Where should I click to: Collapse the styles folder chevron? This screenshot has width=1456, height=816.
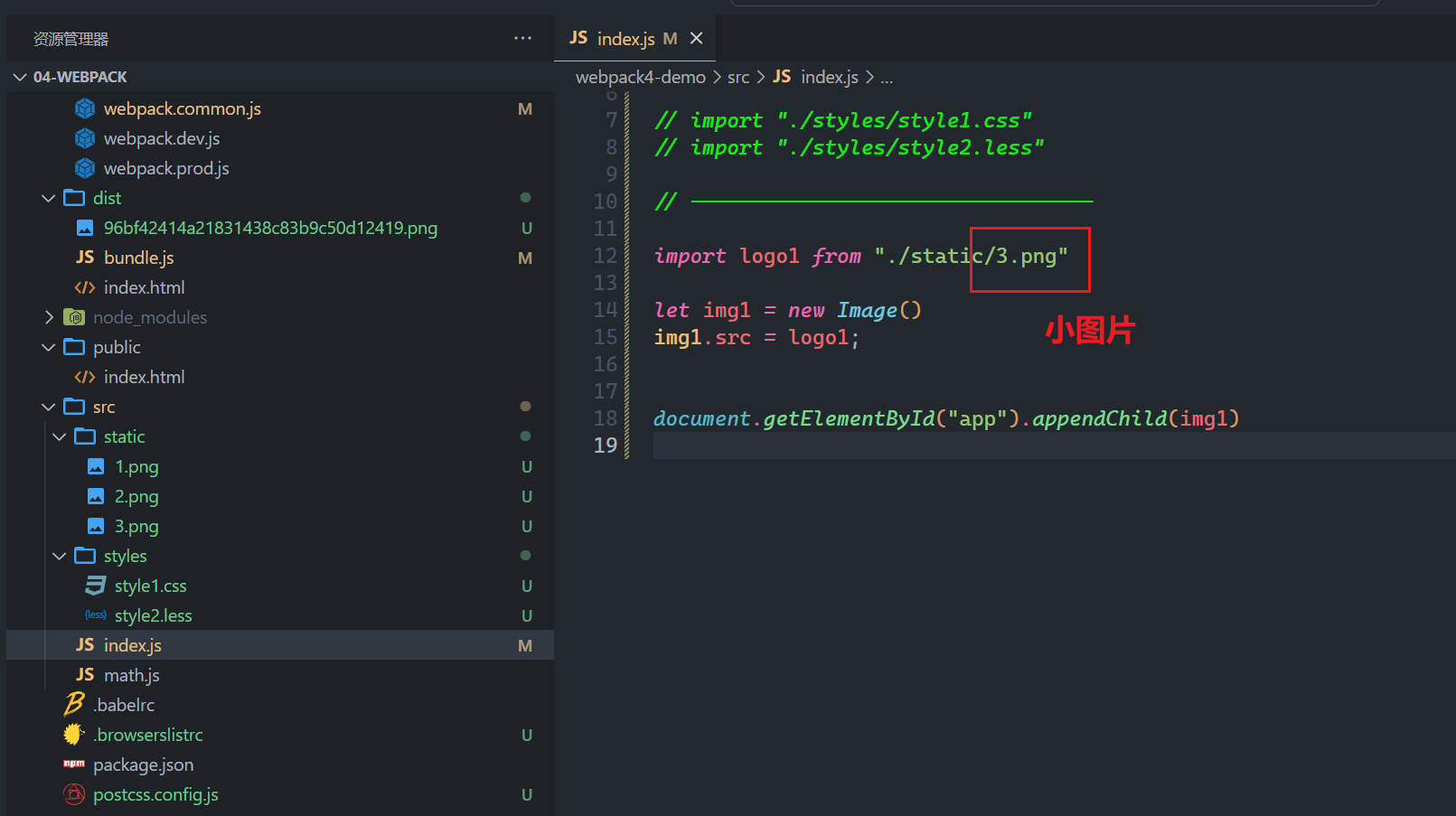(60, 556)
